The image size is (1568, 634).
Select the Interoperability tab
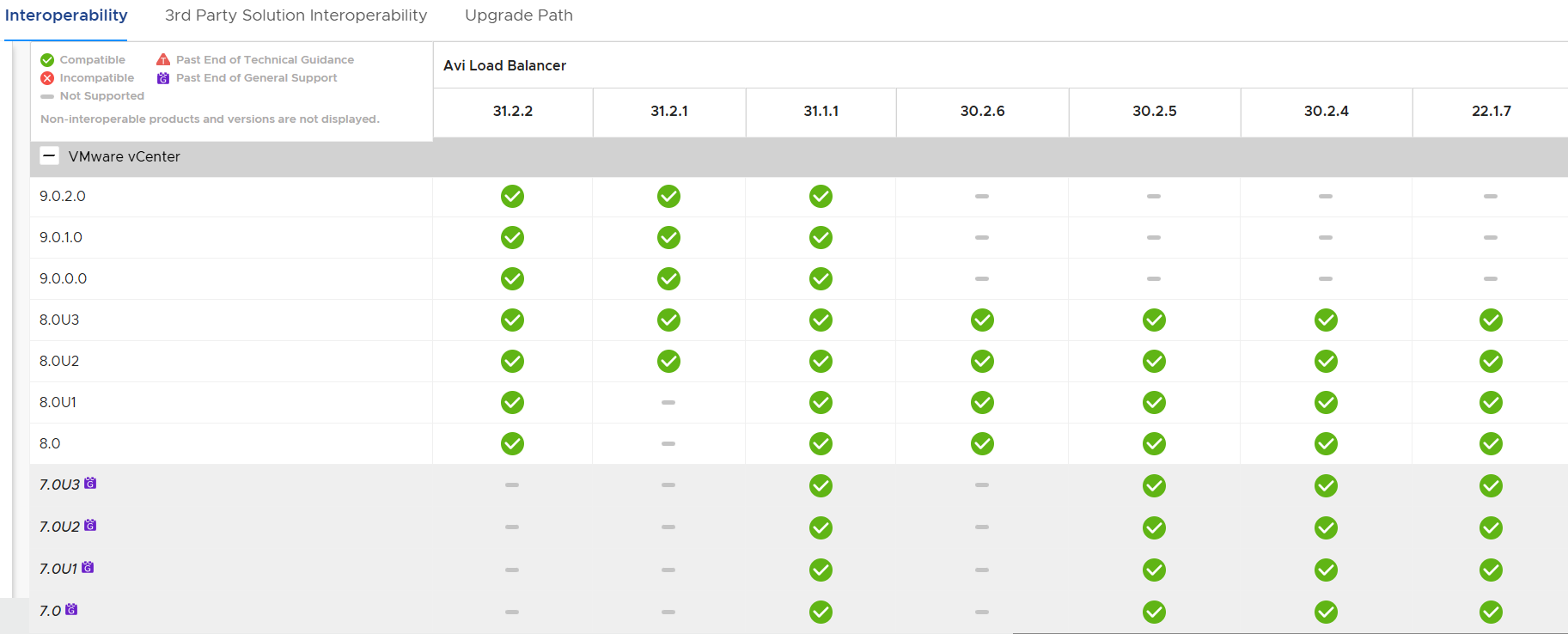pyautogui.click(x=66, y=15)
